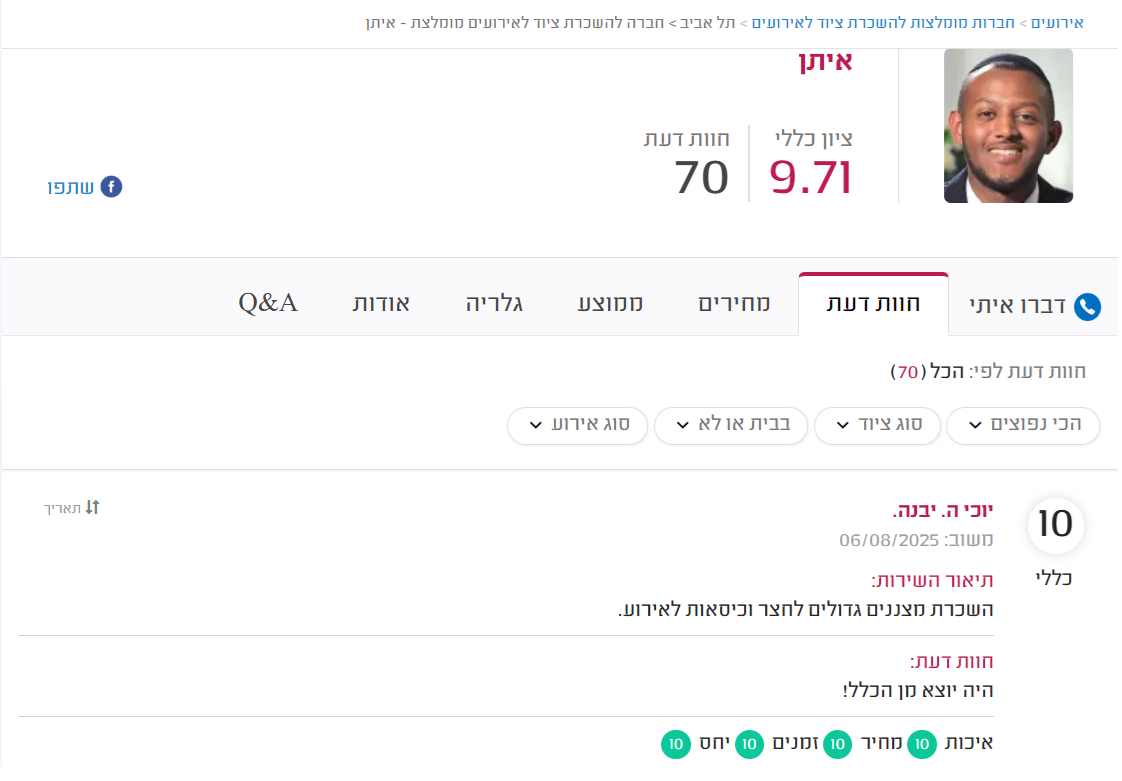The height and width of the screenshot is (781, 1122).
Task: Open the בבית או לא filter dropdown
Action: coord(731,425)
